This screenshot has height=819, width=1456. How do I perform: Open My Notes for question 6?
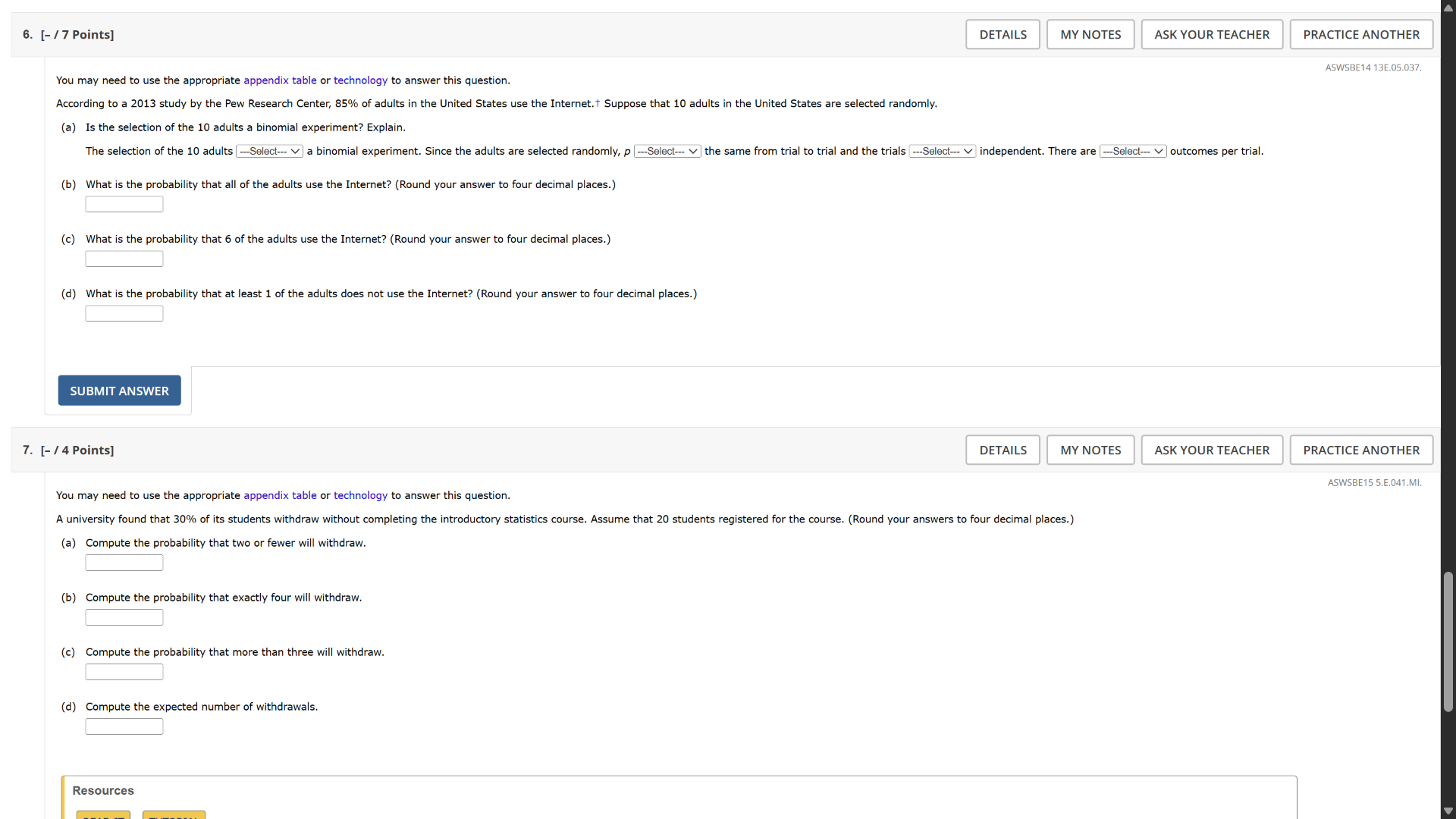pyautogui.click(x=1090, y=35)
